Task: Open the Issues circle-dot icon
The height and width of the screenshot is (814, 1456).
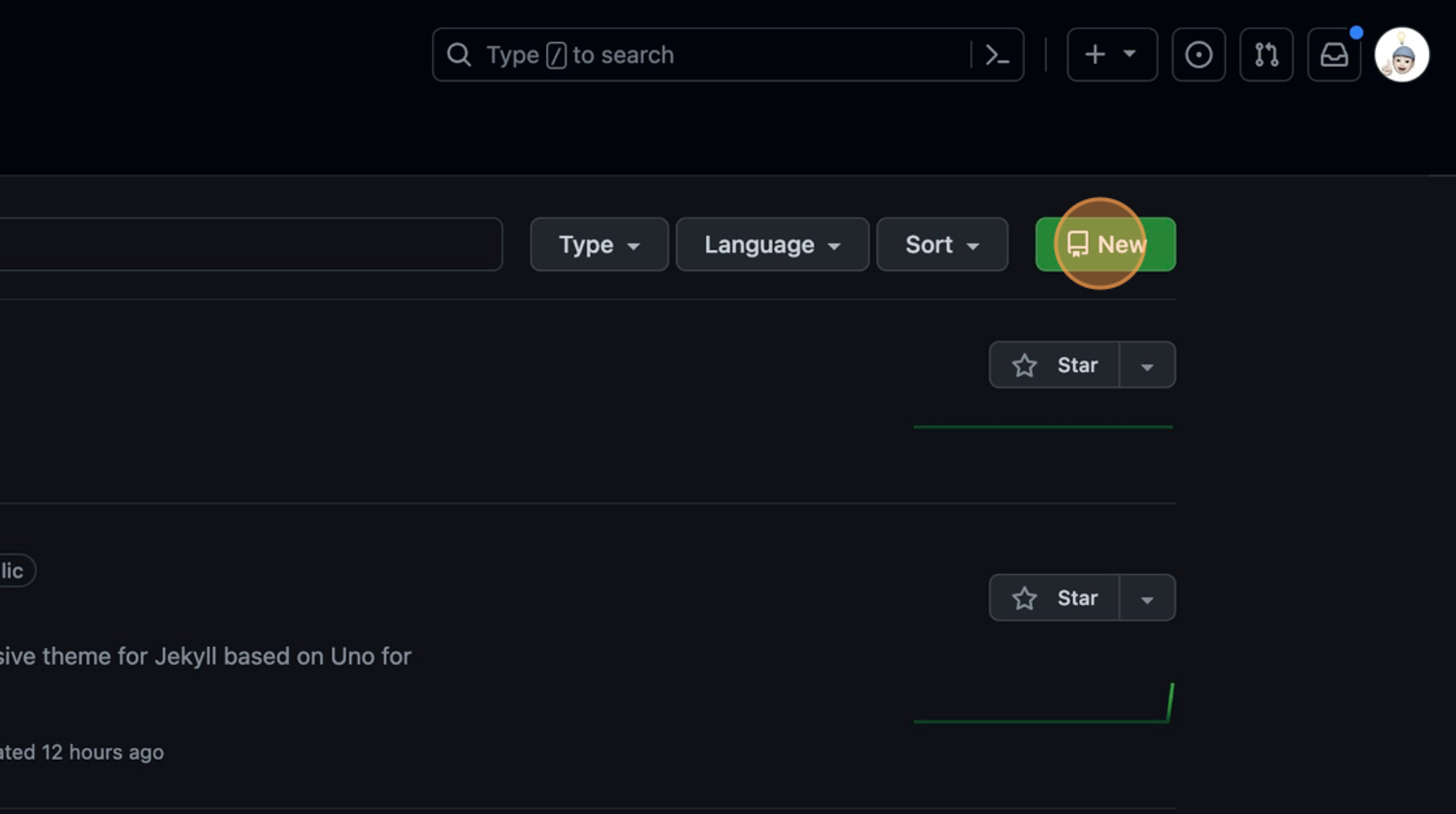Action: click(1198, 55)
